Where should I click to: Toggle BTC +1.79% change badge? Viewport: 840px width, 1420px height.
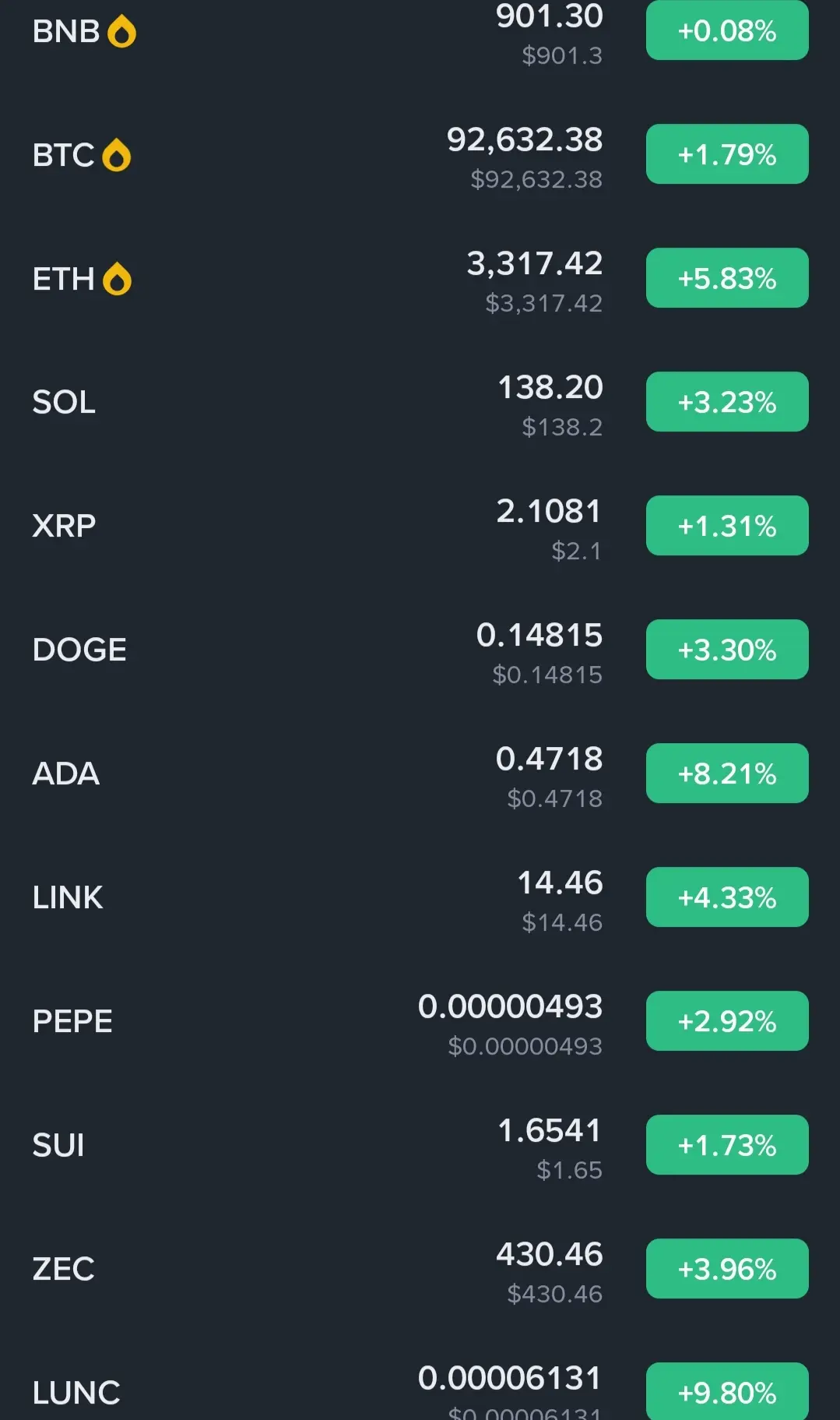[727, 154]
